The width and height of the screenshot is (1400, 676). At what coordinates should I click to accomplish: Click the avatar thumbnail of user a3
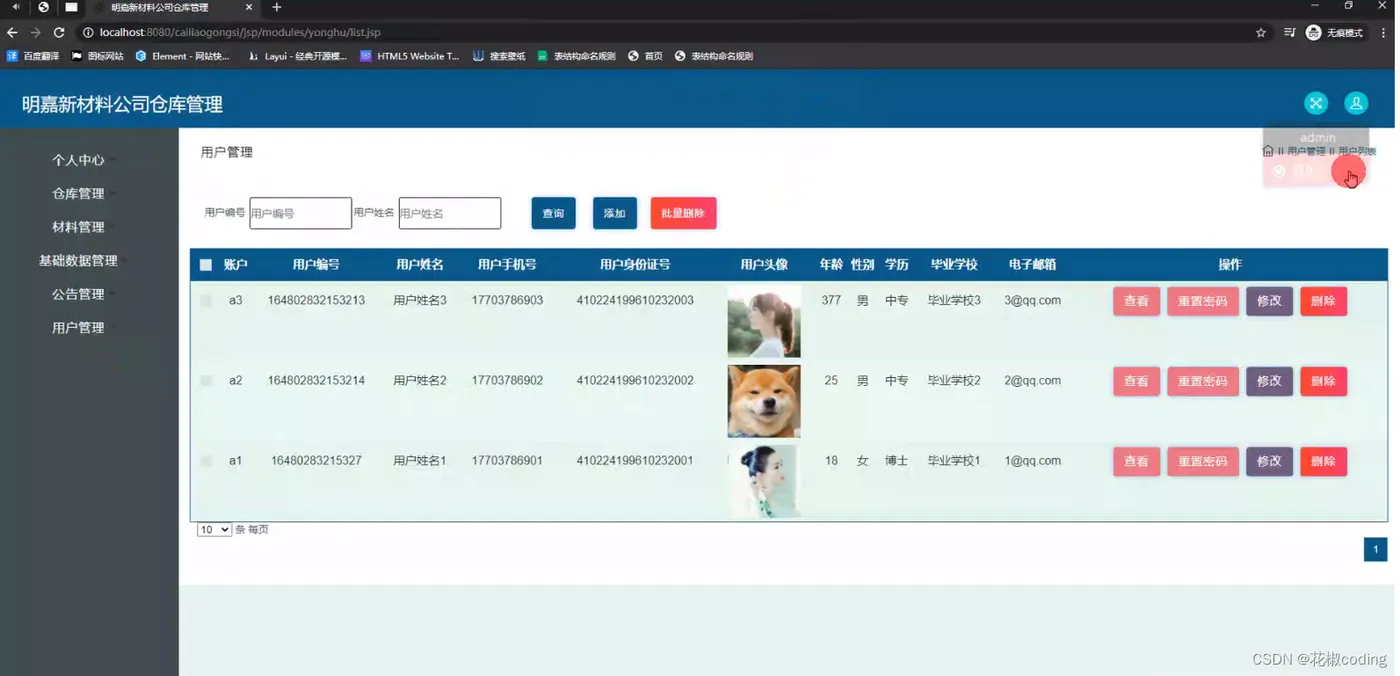pos(764,321)
